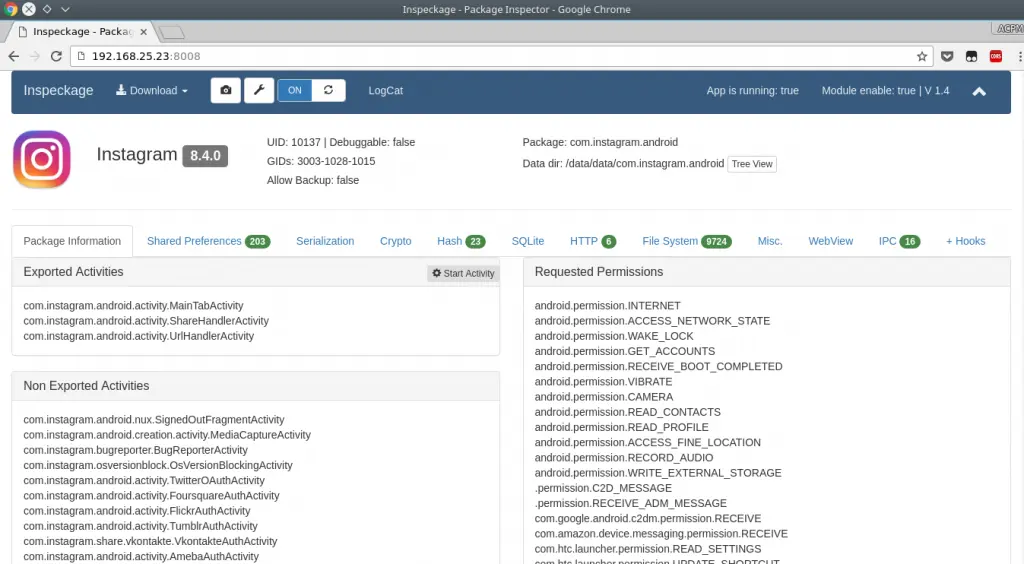Open the + Hooks tab

click(965, 241)
